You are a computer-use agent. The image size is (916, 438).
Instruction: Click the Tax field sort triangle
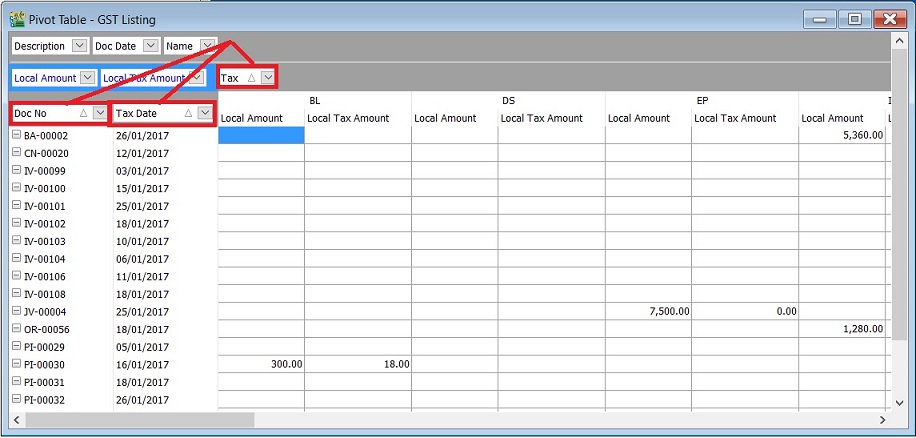click(252, 78)
